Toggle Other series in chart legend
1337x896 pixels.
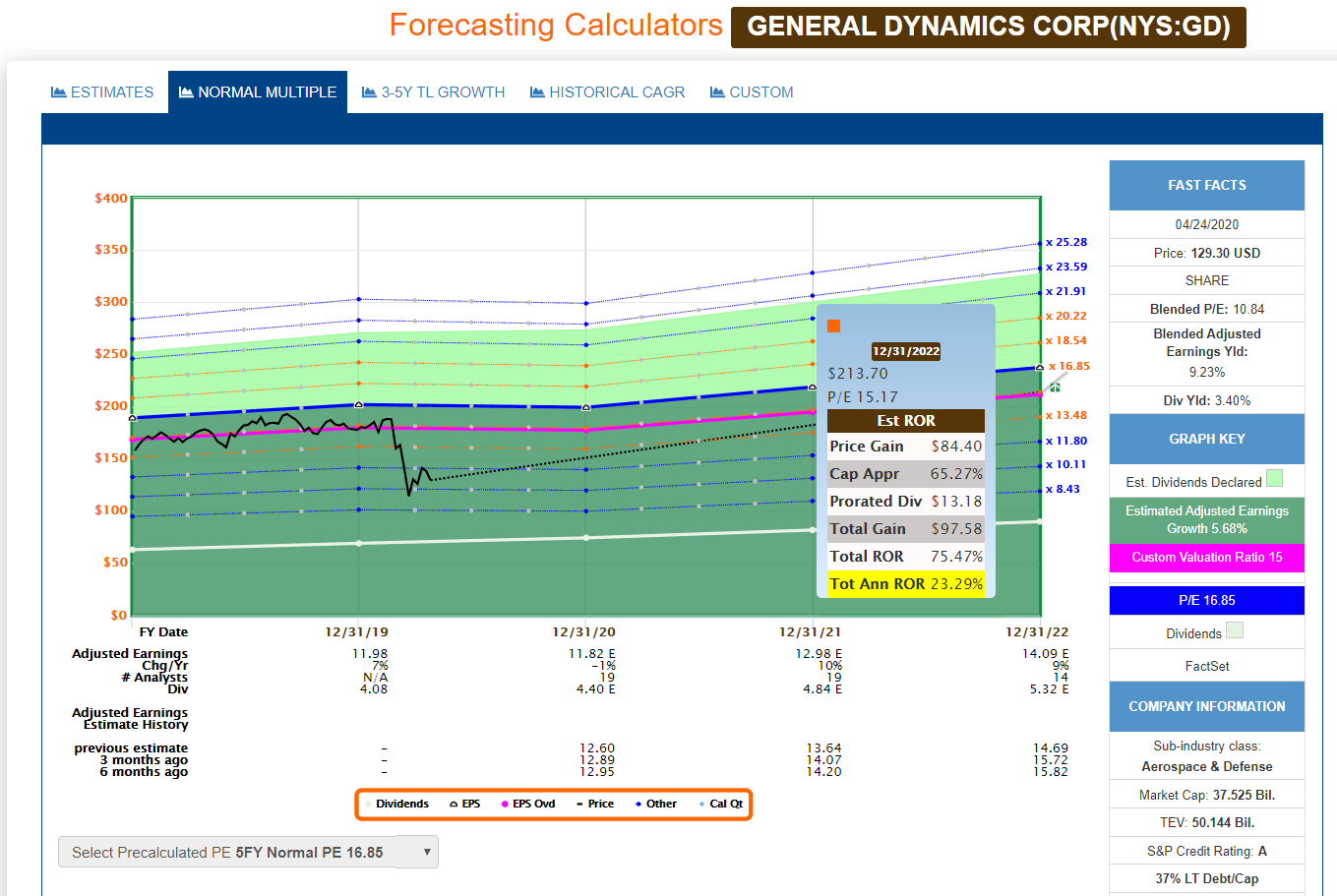tap(655, 804)
